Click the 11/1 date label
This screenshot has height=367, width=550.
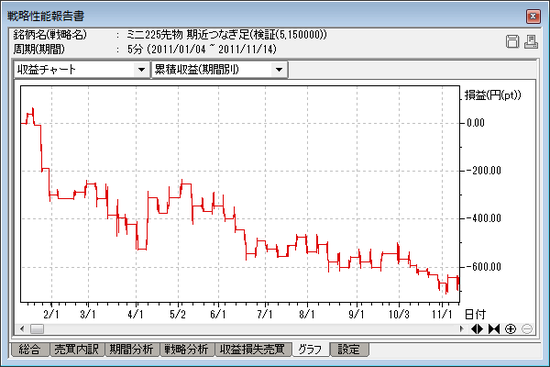pos(442,314)
